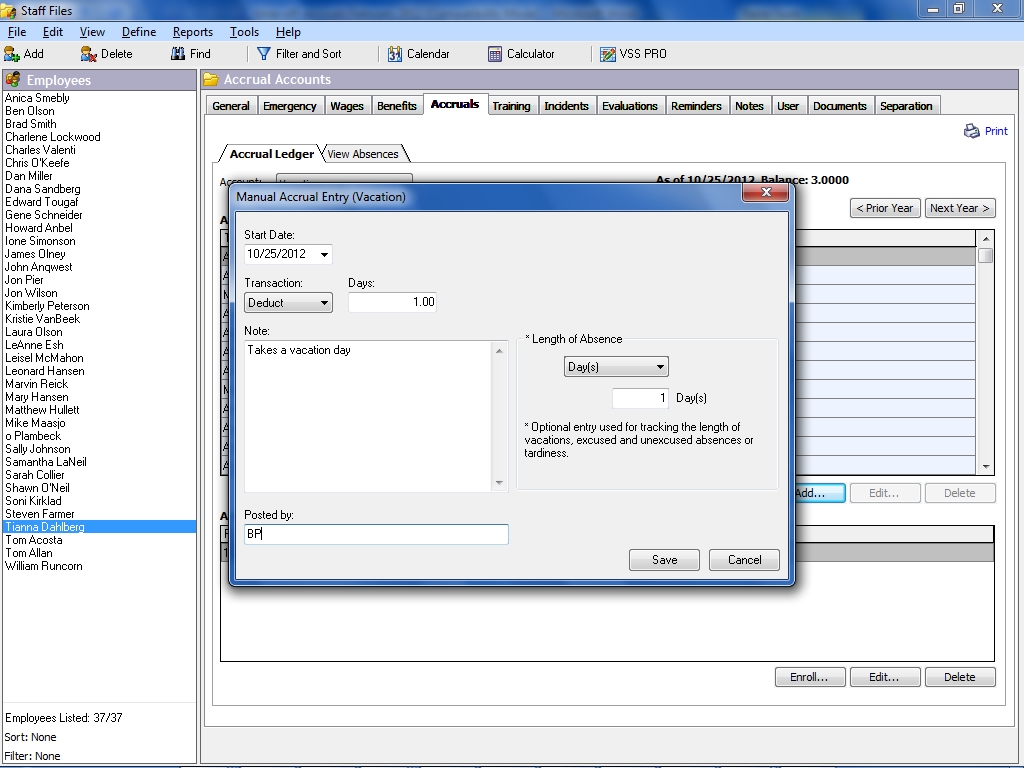Switch to the View Absences tab
The image size is (1024, 768).
(363, 154)
